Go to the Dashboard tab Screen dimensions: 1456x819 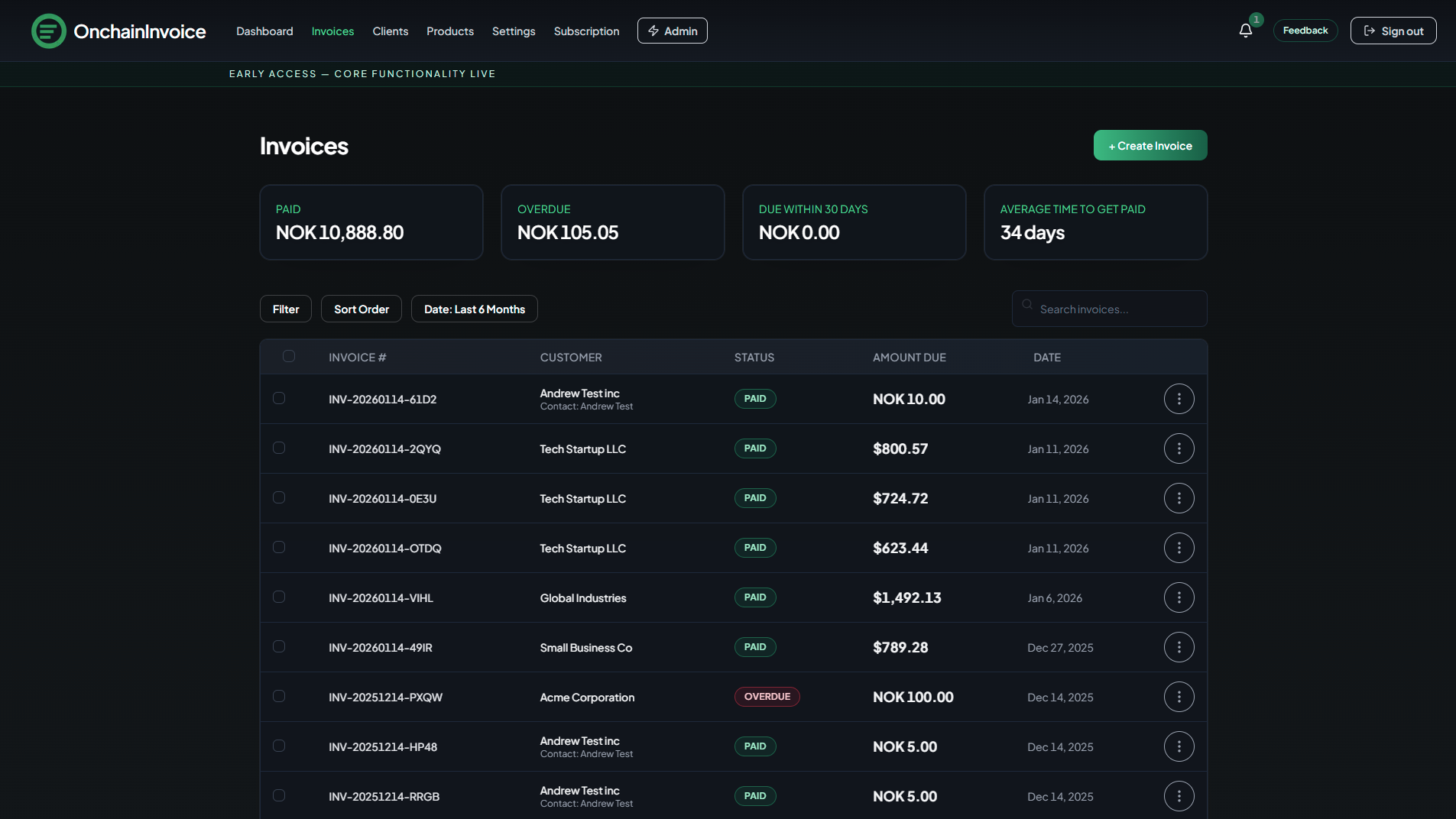(264, 31)
